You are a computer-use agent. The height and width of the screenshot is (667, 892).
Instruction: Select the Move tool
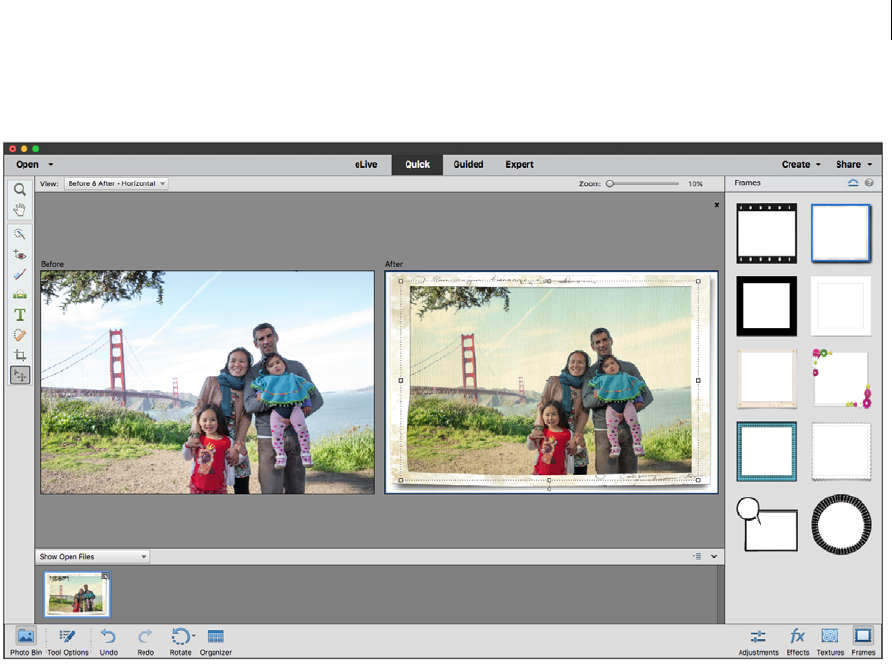tap(19, 375)
